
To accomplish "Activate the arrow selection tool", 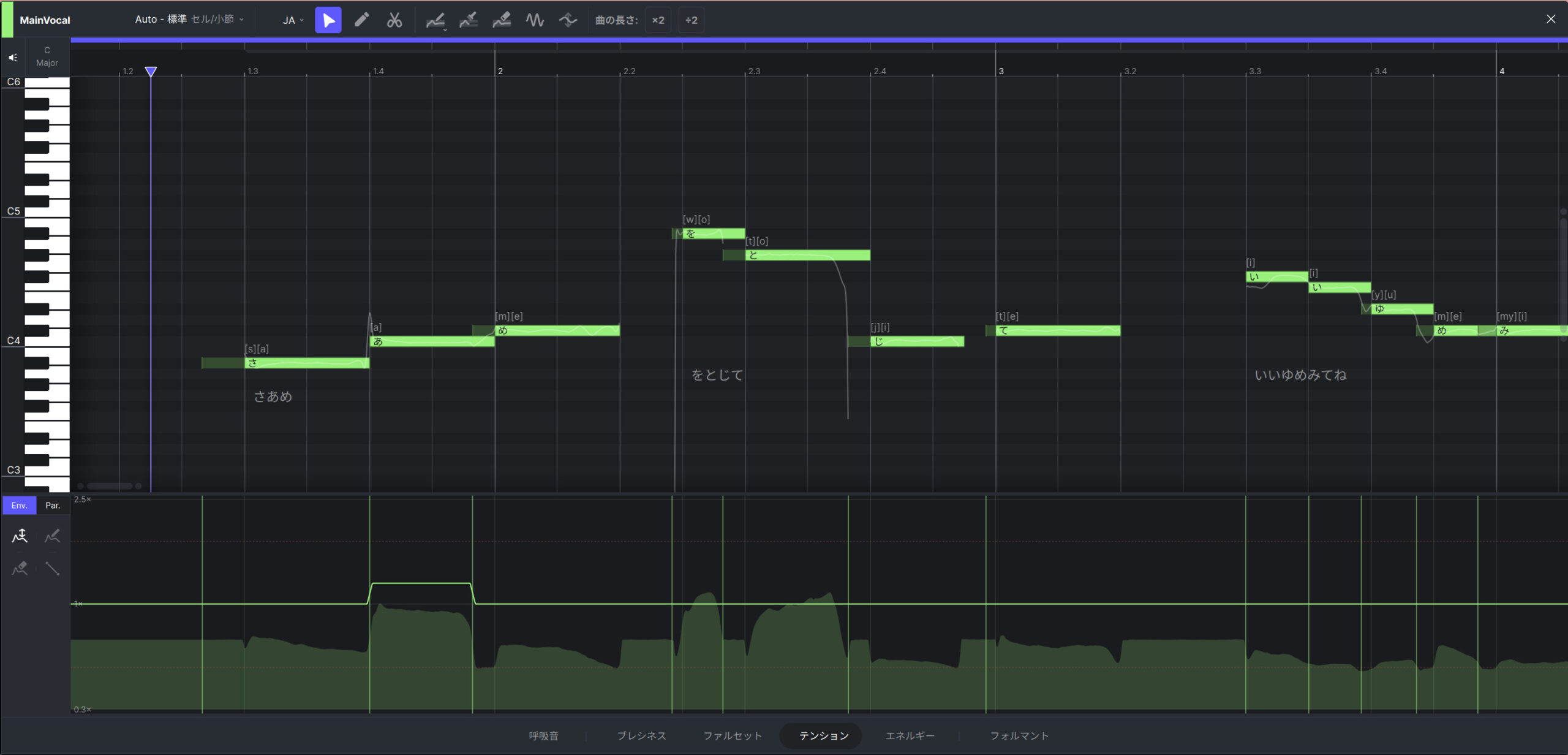I will pos(328,20).
